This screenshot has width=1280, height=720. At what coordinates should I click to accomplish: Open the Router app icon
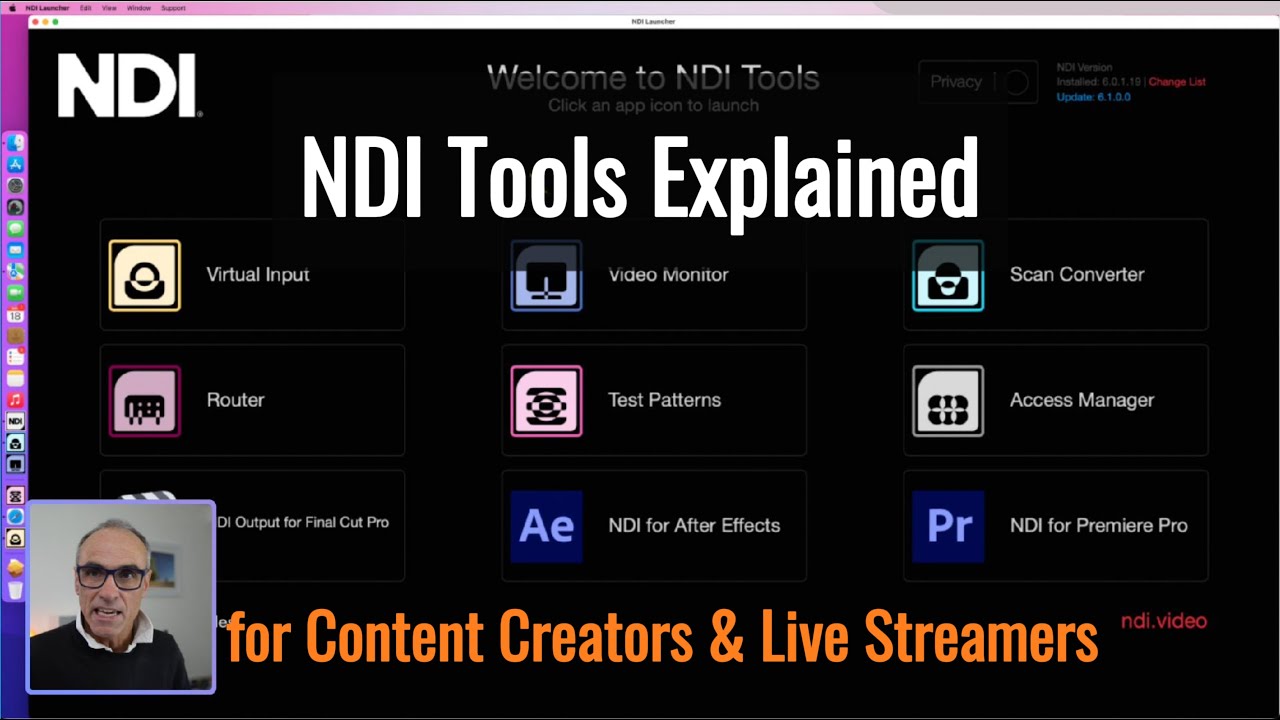click(145, 401)
